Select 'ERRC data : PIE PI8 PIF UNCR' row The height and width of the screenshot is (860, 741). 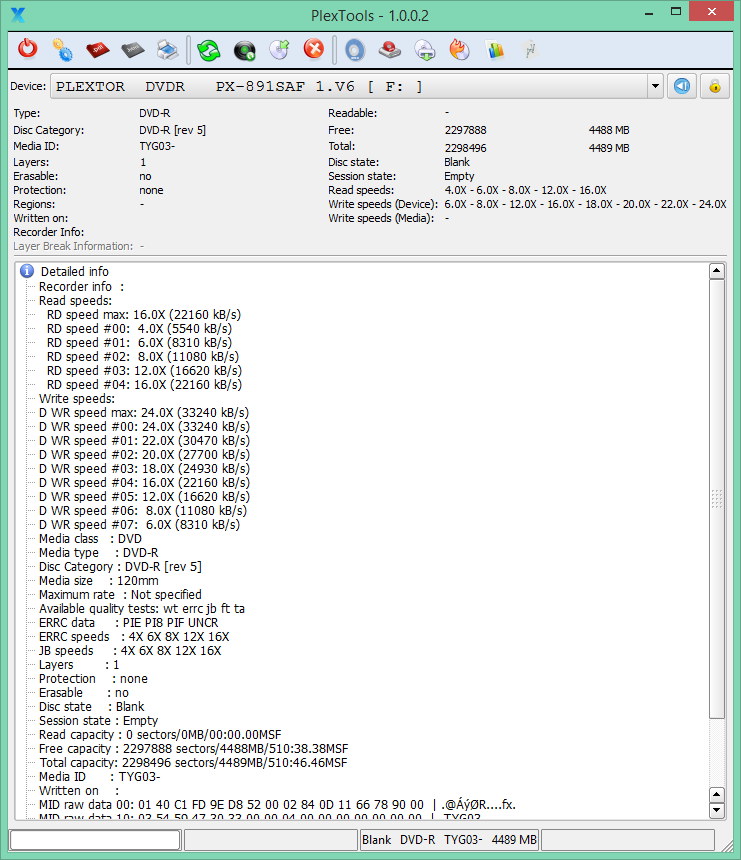click(x=128, y=623)
